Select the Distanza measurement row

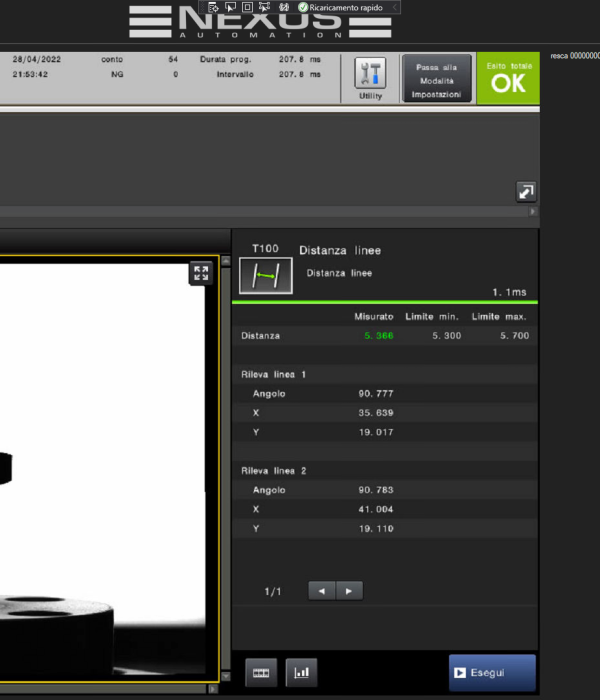(385, 336)
